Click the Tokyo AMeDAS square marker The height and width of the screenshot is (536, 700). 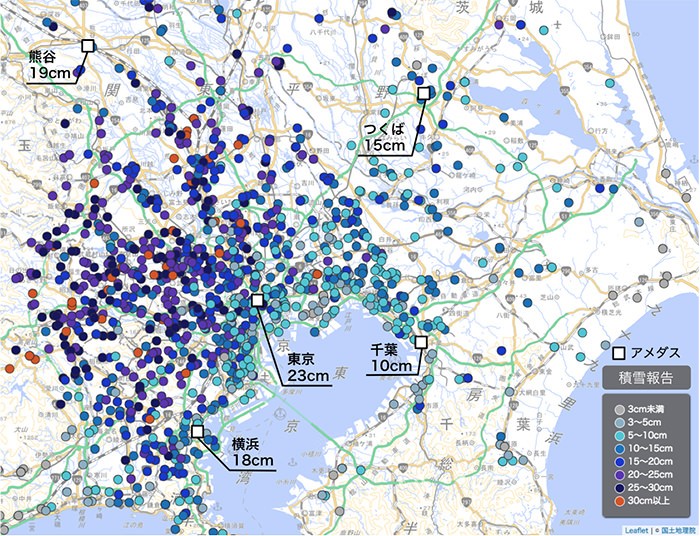tap(257, 300)
